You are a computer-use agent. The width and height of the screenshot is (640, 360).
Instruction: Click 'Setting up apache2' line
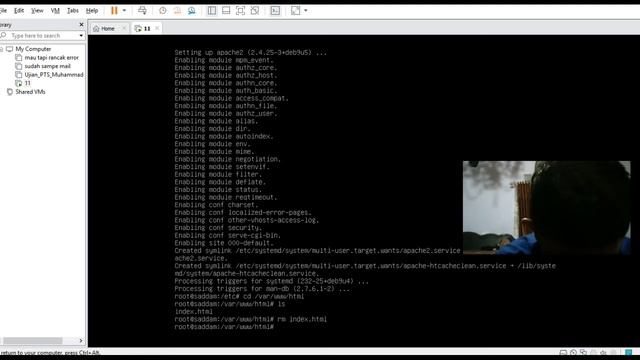click(251, 53)
